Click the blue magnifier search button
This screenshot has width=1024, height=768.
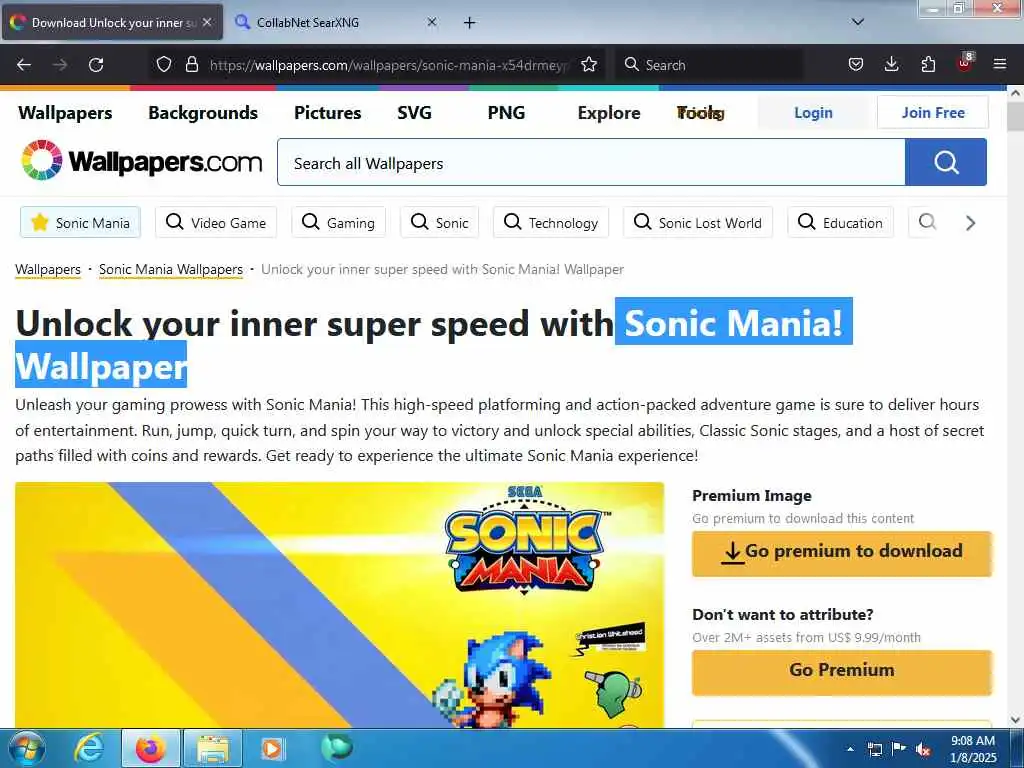pos(946,162)
